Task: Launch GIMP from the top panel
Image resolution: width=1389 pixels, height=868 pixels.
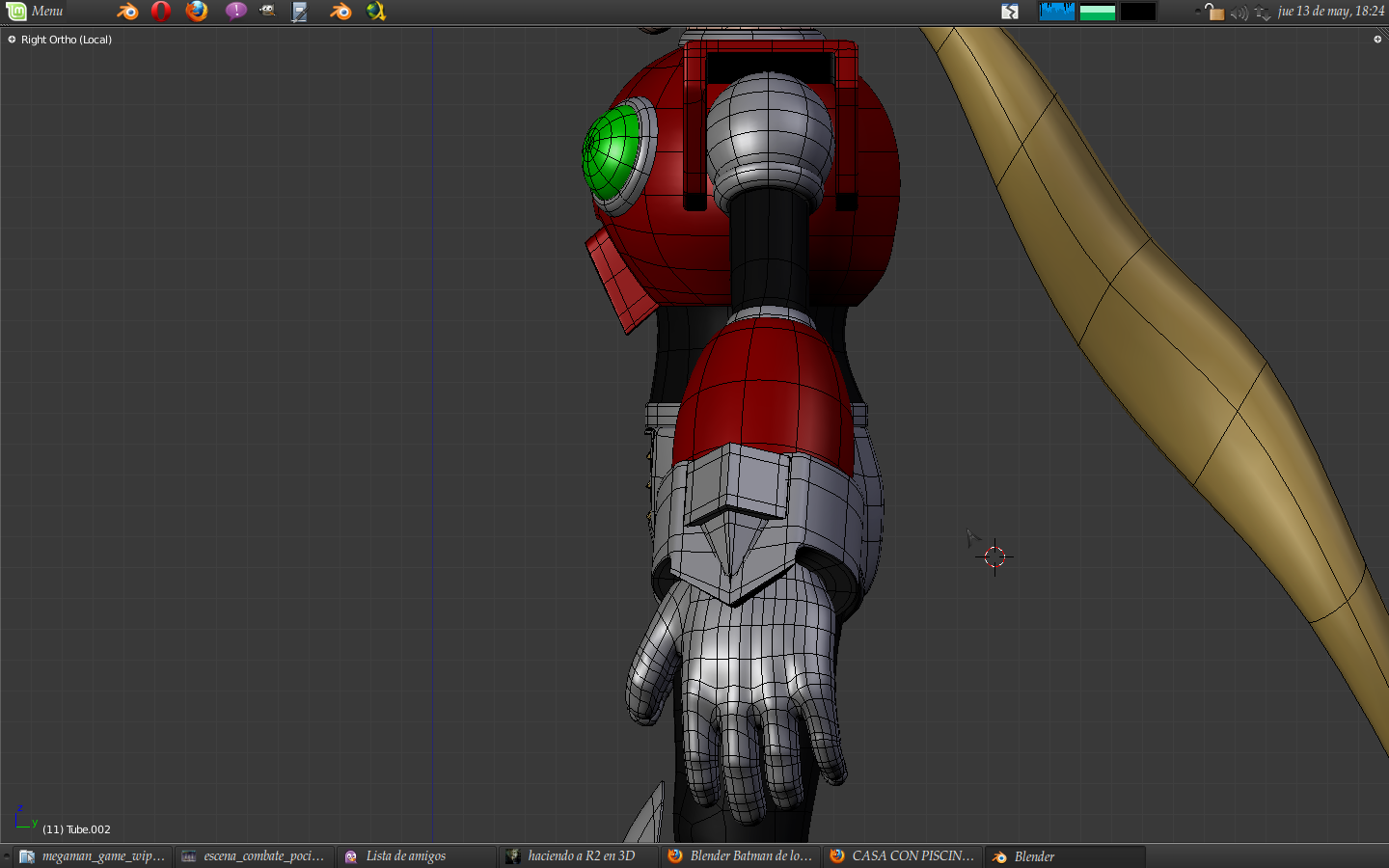Action: coord(267,12)
